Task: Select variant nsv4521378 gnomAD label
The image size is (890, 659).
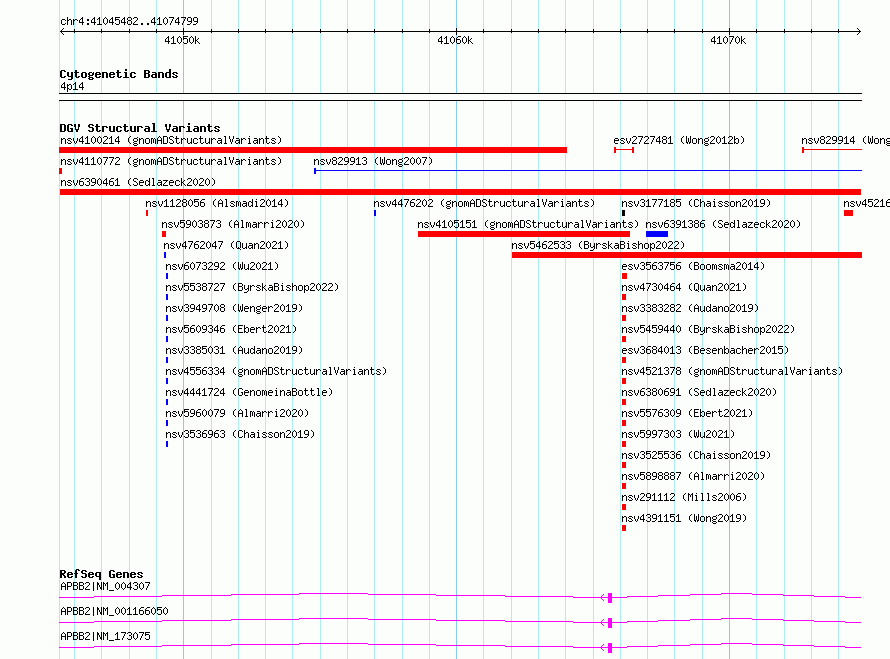Action: (732, 371)
